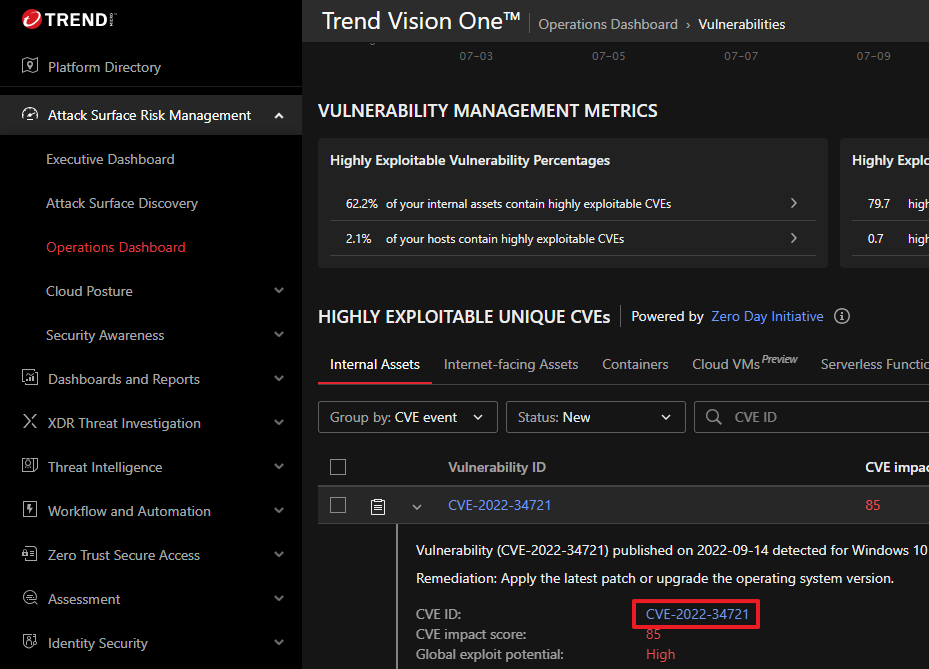Click the Threat Intelligence sidebar icon
This screenshot has width=929, height=669.
[30, 467]
